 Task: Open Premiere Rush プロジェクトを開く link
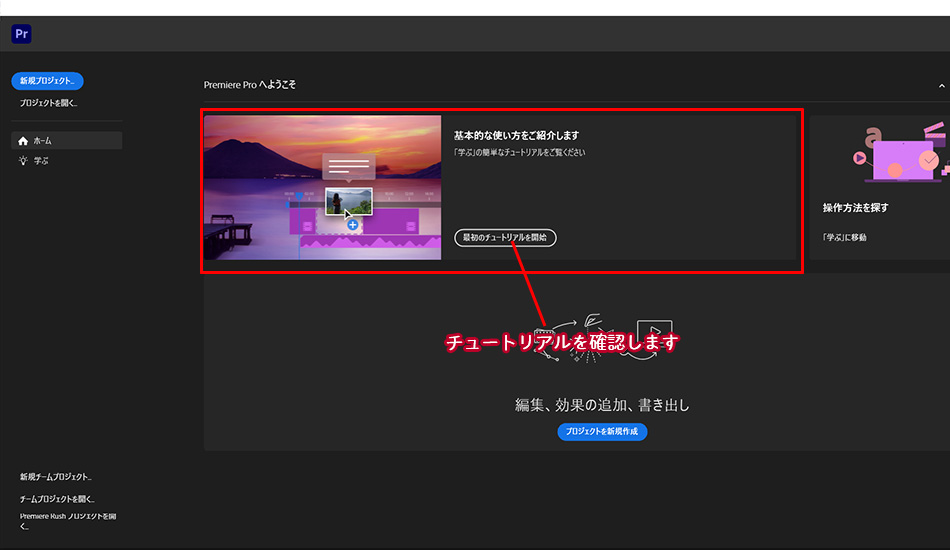pos(68,521)
